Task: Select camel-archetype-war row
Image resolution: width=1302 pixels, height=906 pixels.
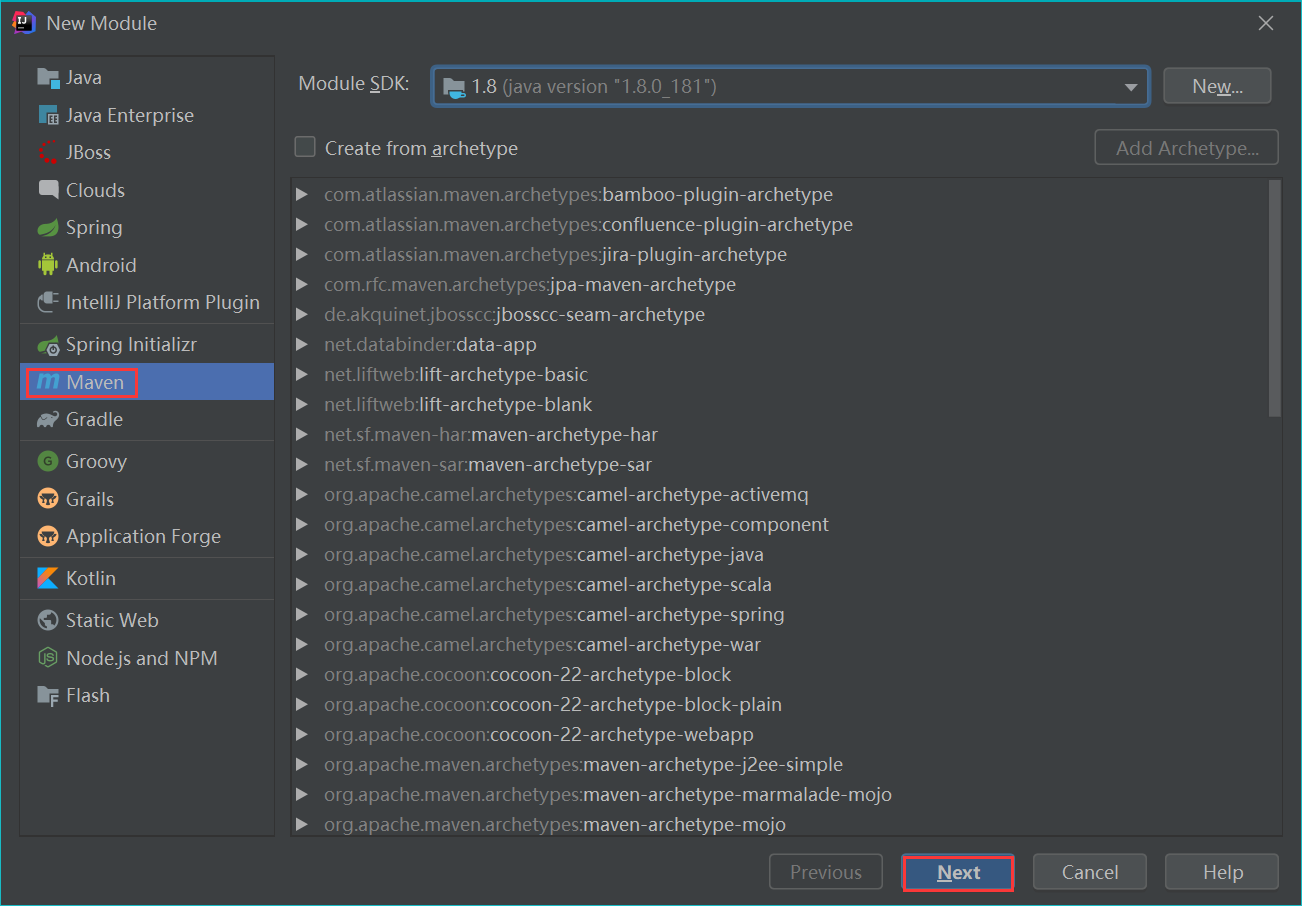Action: coord(780,645)
